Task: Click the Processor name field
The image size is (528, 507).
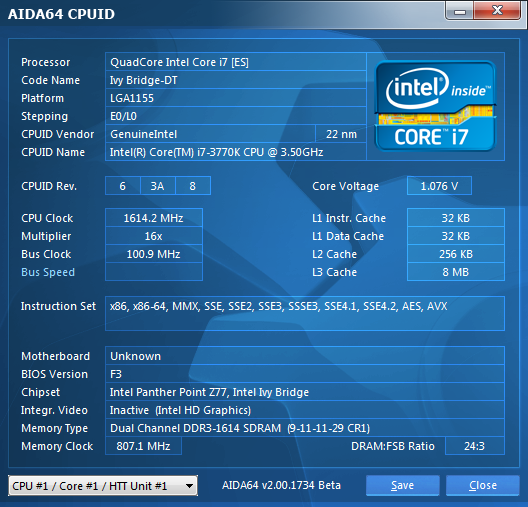Action: pos(236,62)
